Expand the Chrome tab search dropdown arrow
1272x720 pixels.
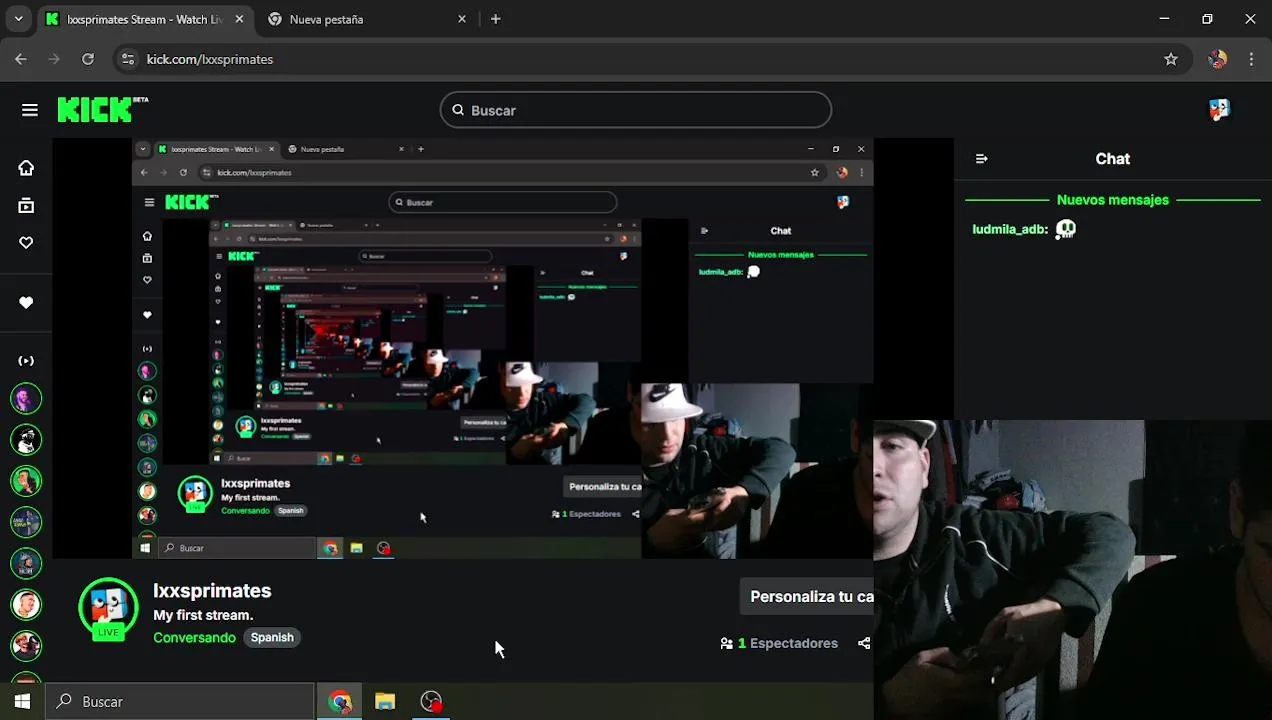click(x=18, y=19)
